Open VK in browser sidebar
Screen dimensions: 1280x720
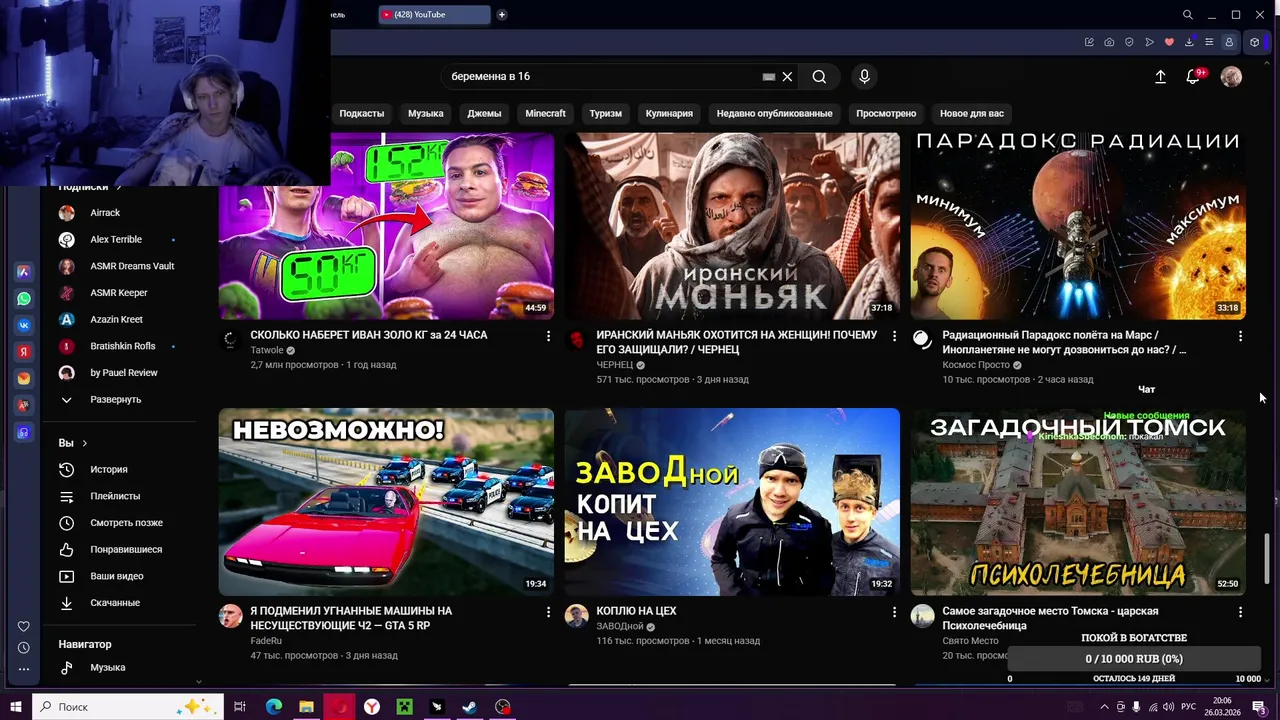click(x=24, y=325)
